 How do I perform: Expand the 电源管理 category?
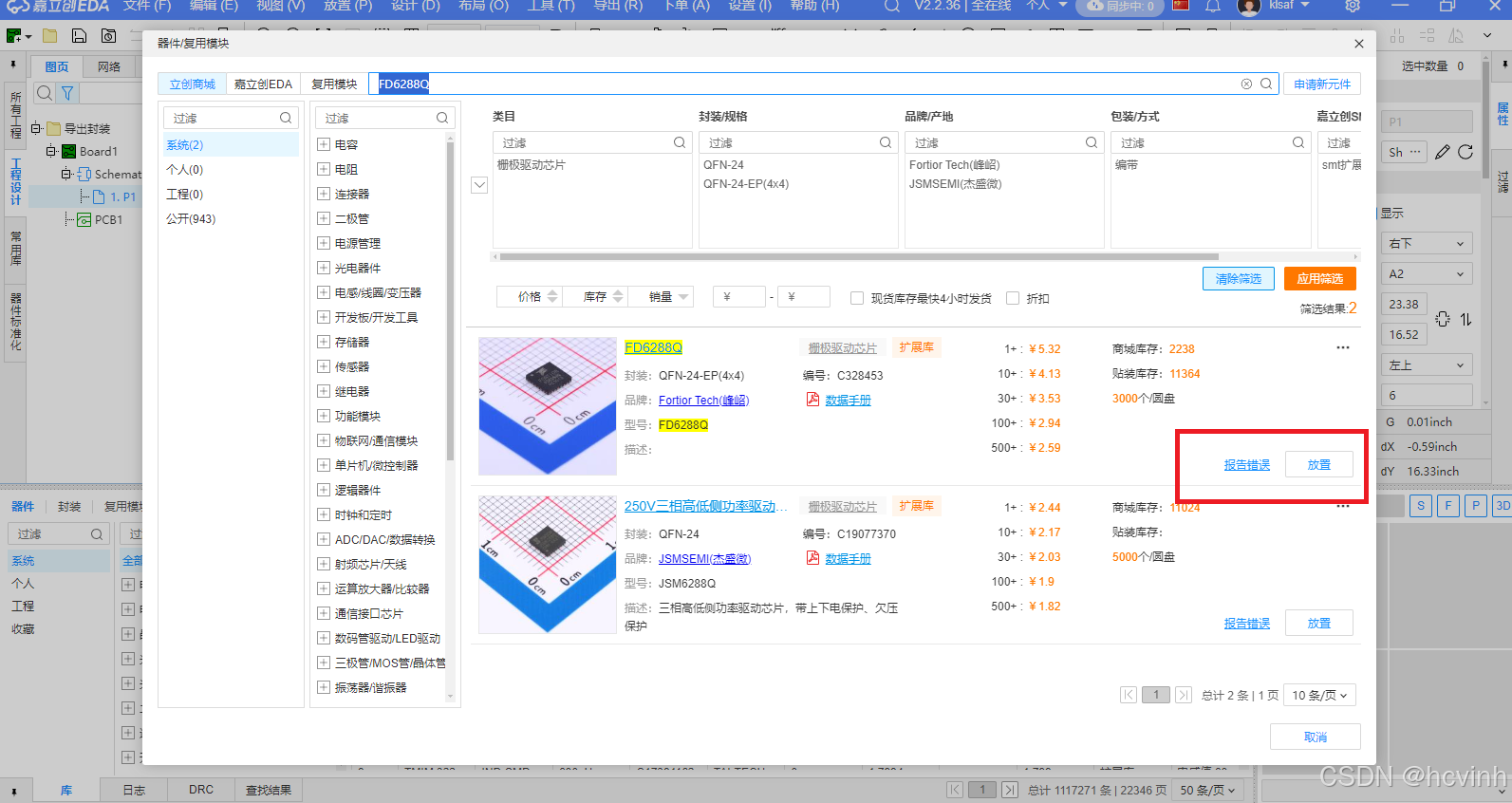[x=324, y=243]
